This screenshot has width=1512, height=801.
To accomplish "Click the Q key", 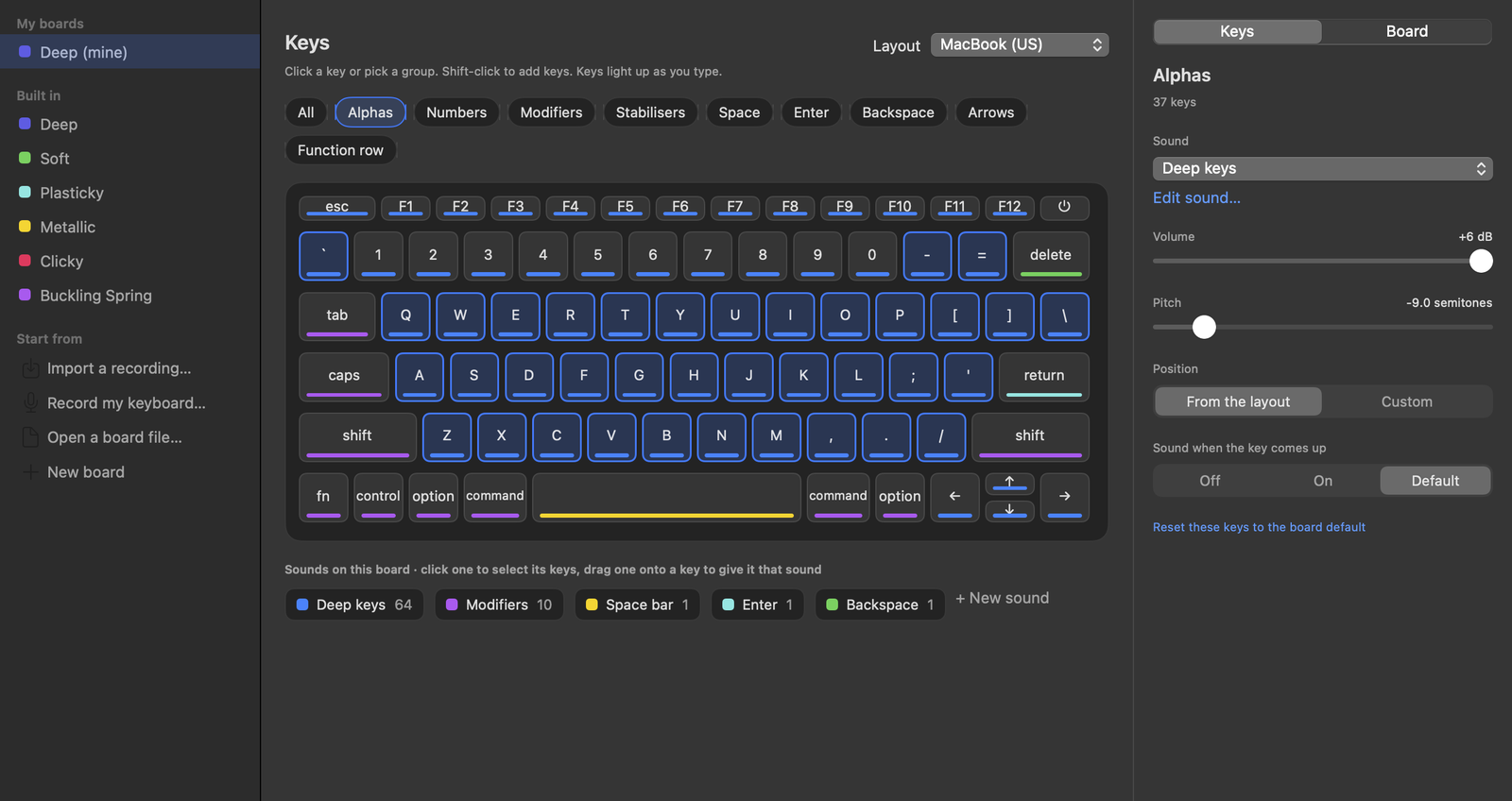I will (405, 316).
